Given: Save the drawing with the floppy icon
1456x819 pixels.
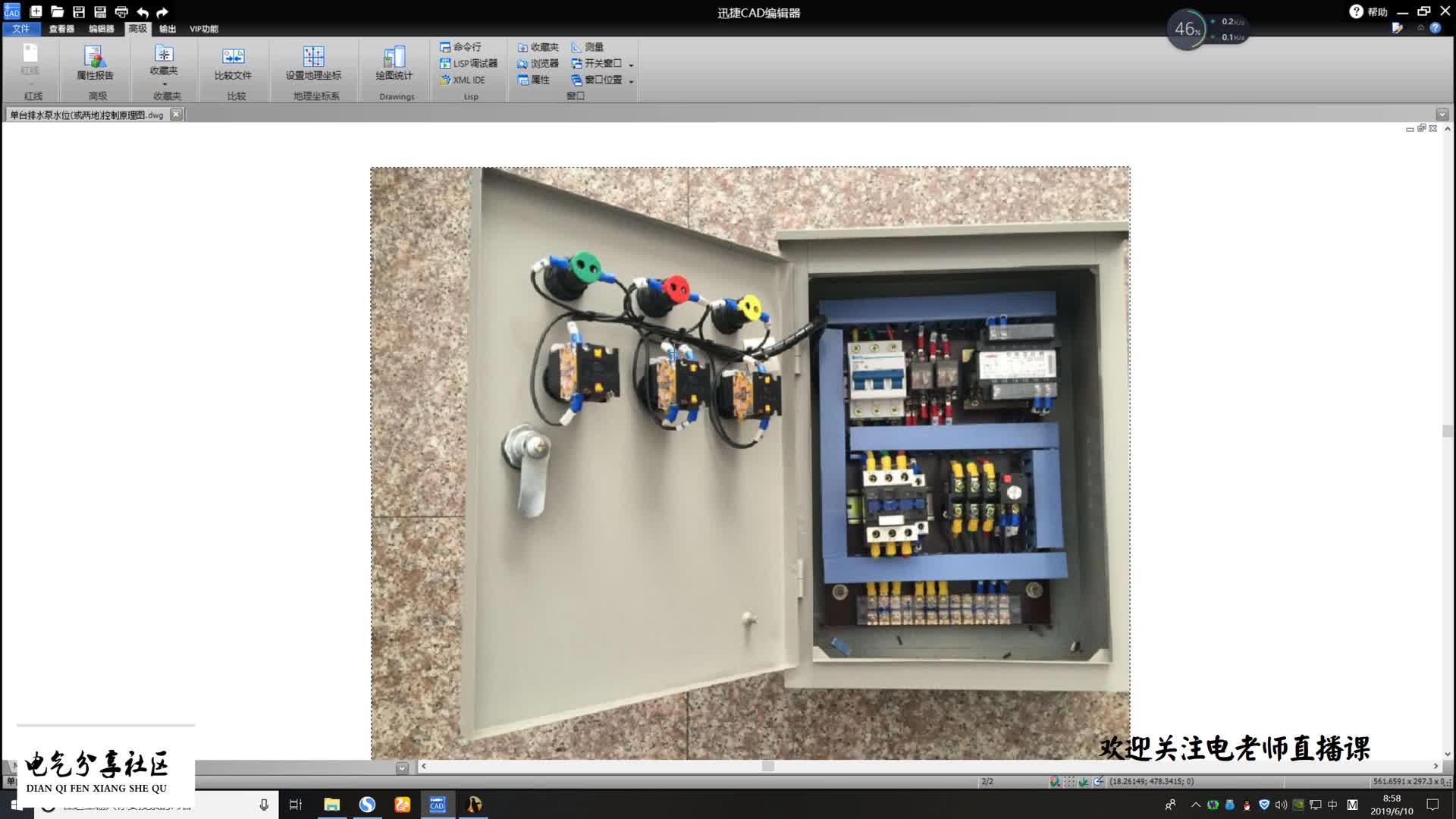Looking at the screenshot, I should click(x=78, y=11).
